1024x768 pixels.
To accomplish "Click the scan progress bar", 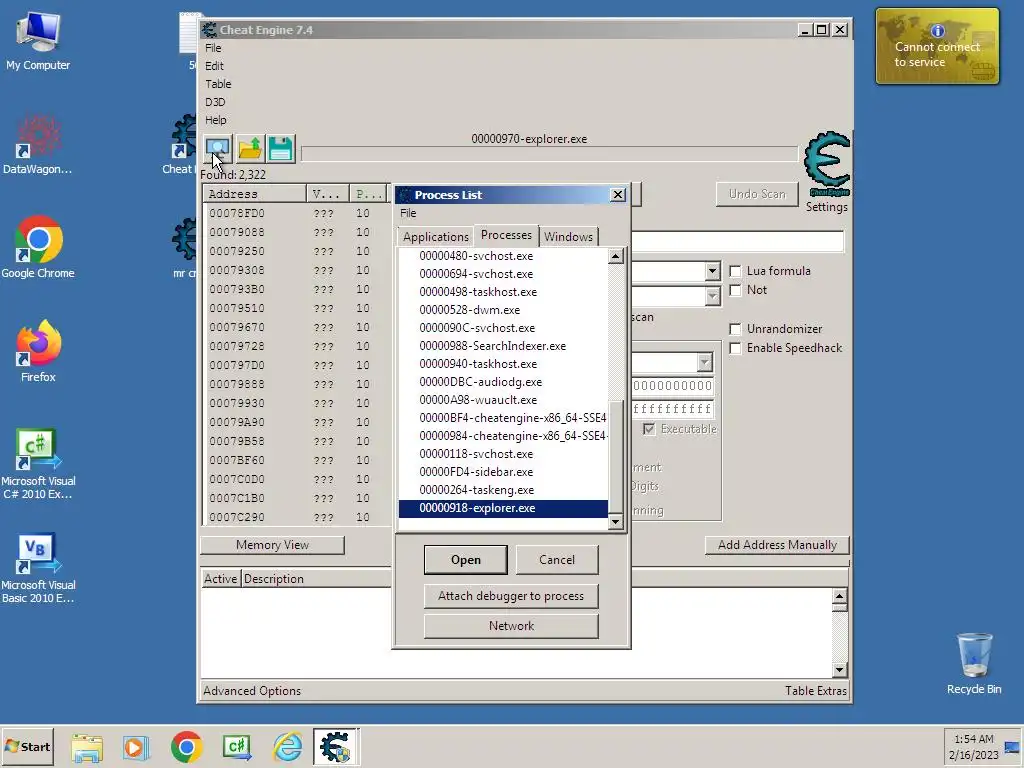I will pos(549,154).
